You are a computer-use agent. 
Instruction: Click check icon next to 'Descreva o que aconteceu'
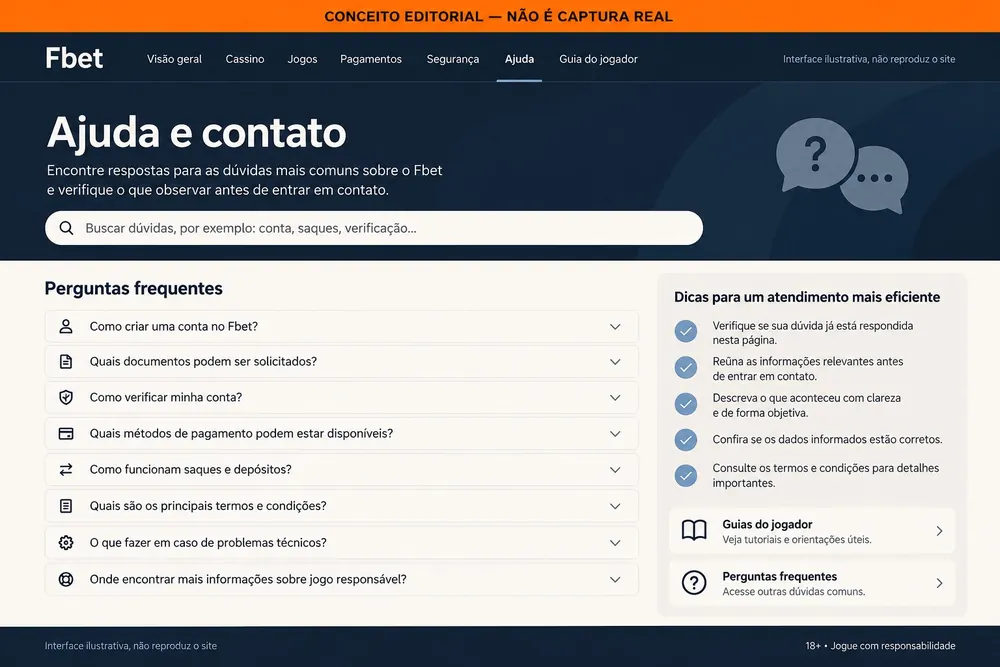pyautogui.click(x=686, y=404)
